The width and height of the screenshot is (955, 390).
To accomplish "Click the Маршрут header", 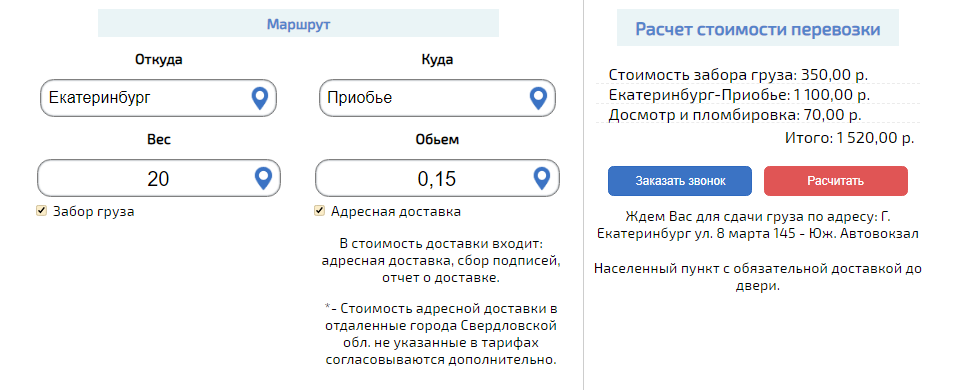I will (298, 24).
